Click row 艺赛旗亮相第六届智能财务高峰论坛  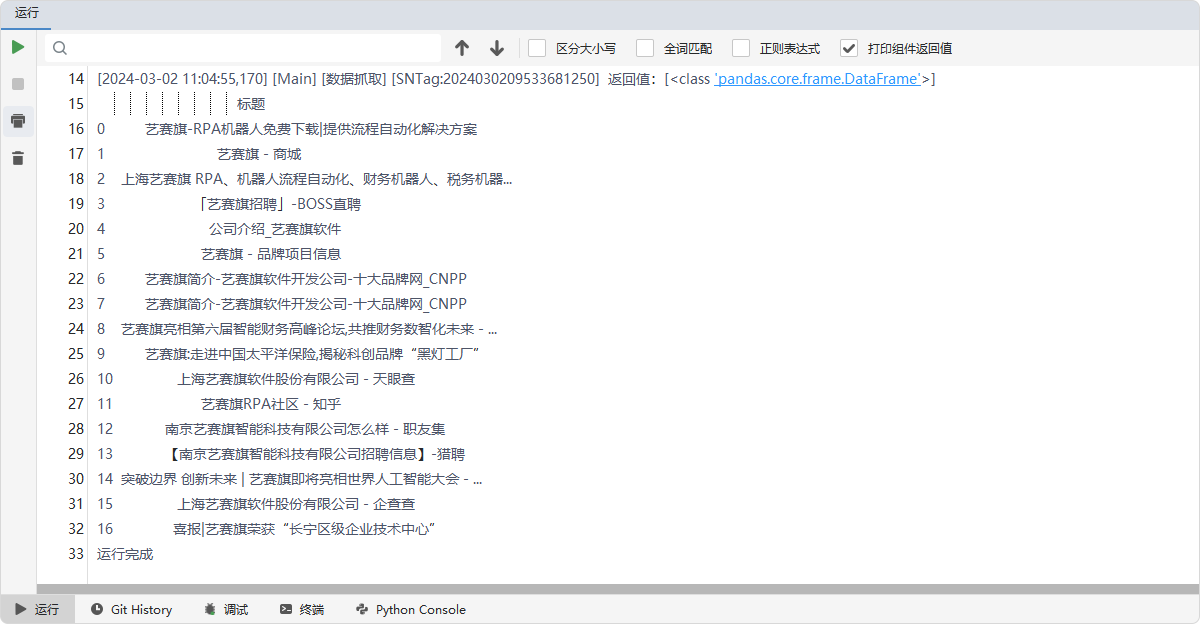point(309,329)
